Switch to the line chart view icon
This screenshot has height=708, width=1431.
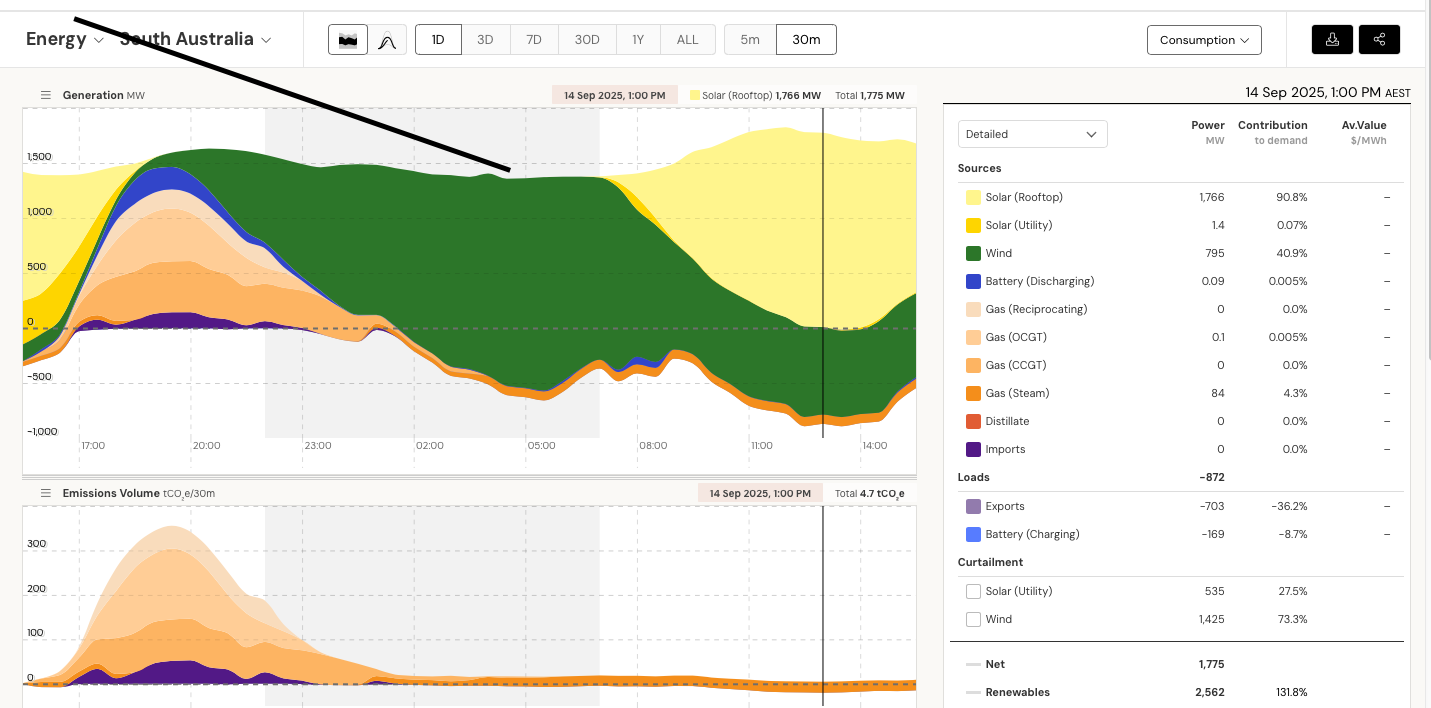pyautogui.click(x=387, y=40)
